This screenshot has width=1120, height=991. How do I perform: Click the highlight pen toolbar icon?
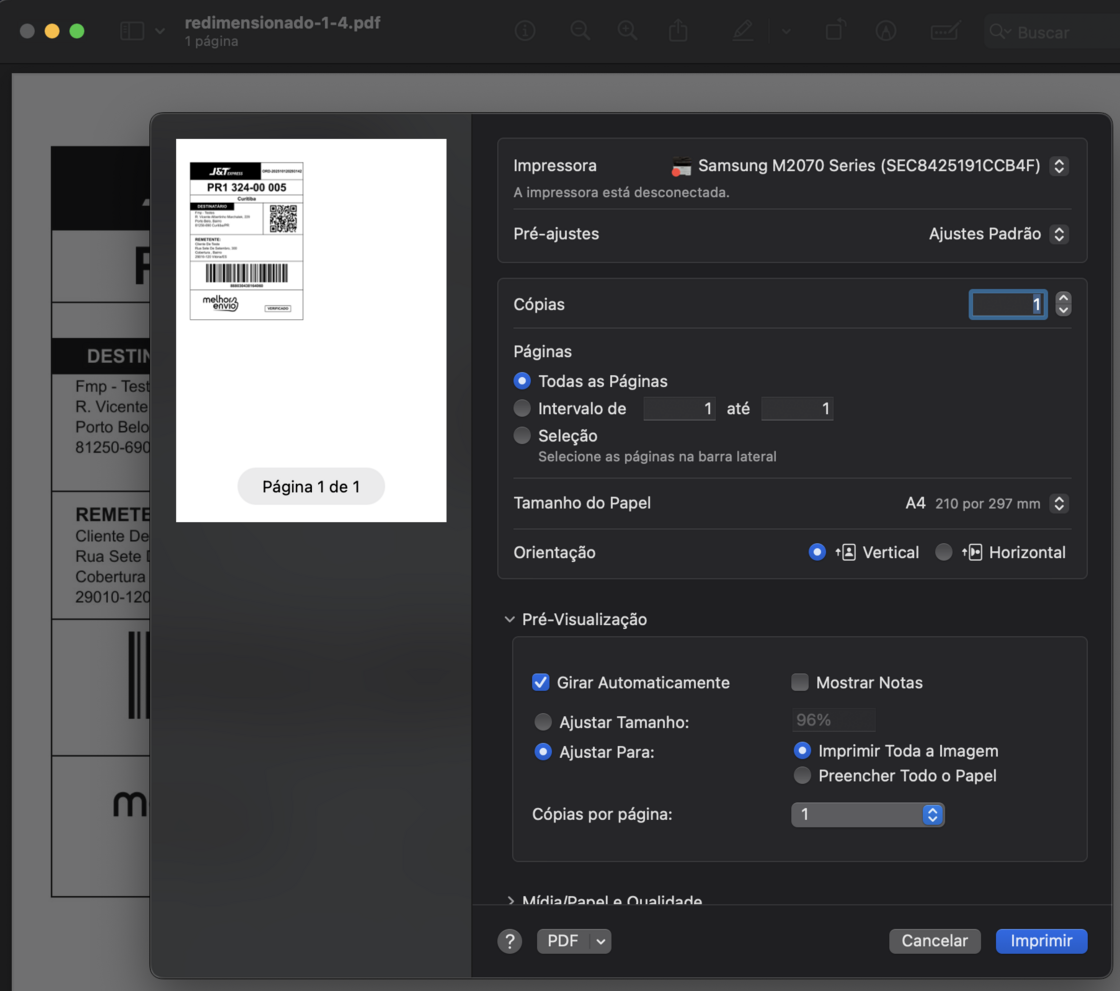(742, 31)
